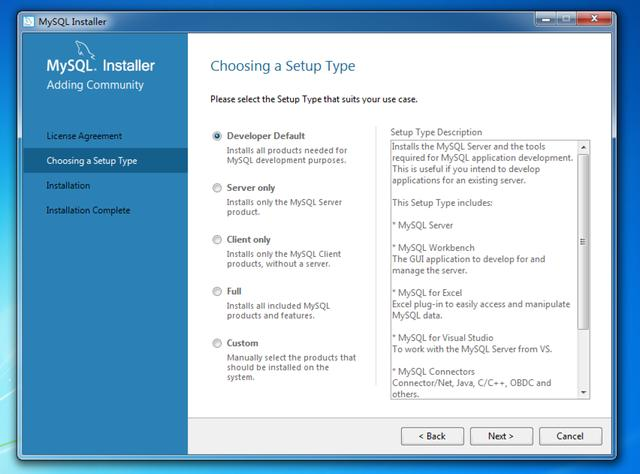The image size is (640, 474).
Task: Cancel the MySQL installation
Action: pyautogui.click(x=570, y=436)
